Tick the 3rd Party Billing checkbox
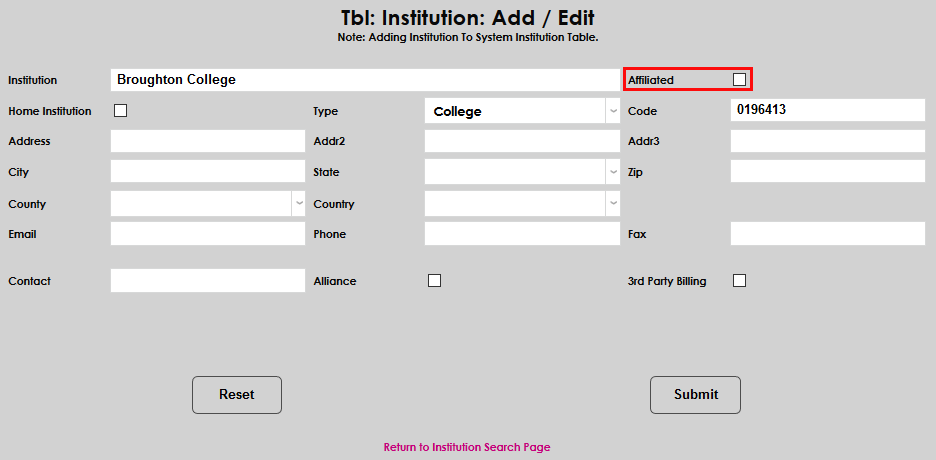 (739, 281)
